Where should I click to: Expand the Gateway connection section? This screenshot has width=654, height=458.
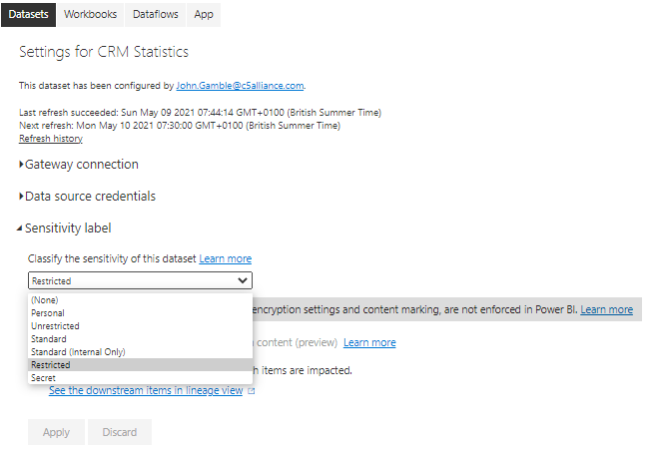click(79, 164)
